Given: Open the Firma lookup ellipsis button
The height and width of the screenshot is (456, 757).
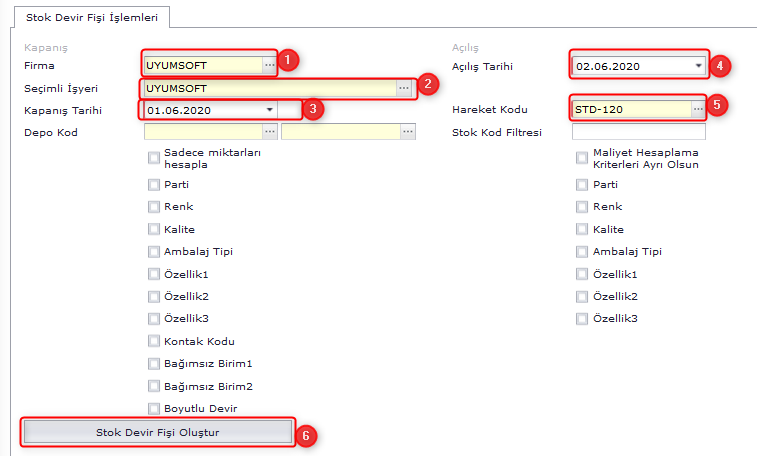Looking at the screenshot, I should [x=270, y=65].
